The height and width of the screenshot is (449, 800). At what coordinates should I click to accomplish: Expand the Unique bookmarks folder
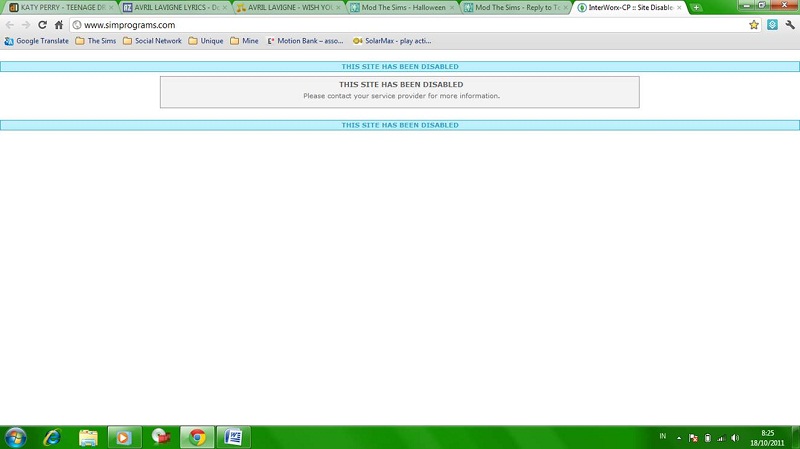pos(206,41)
